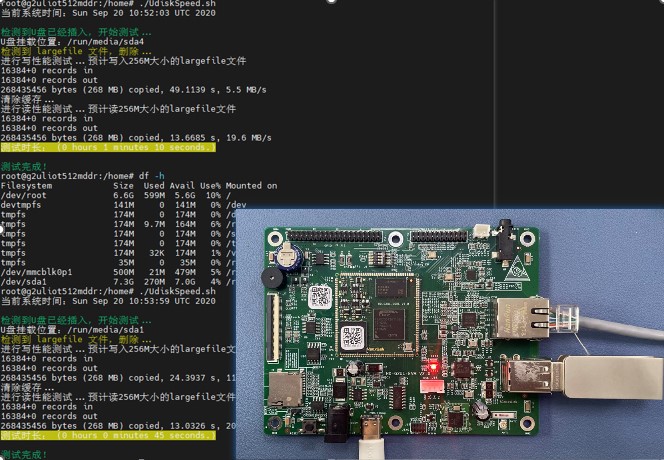Image resolution: width=664 pixels, height=460 pixels.
Task: Click the 'Mounted on' column header
Action: (x=252, y=186)
